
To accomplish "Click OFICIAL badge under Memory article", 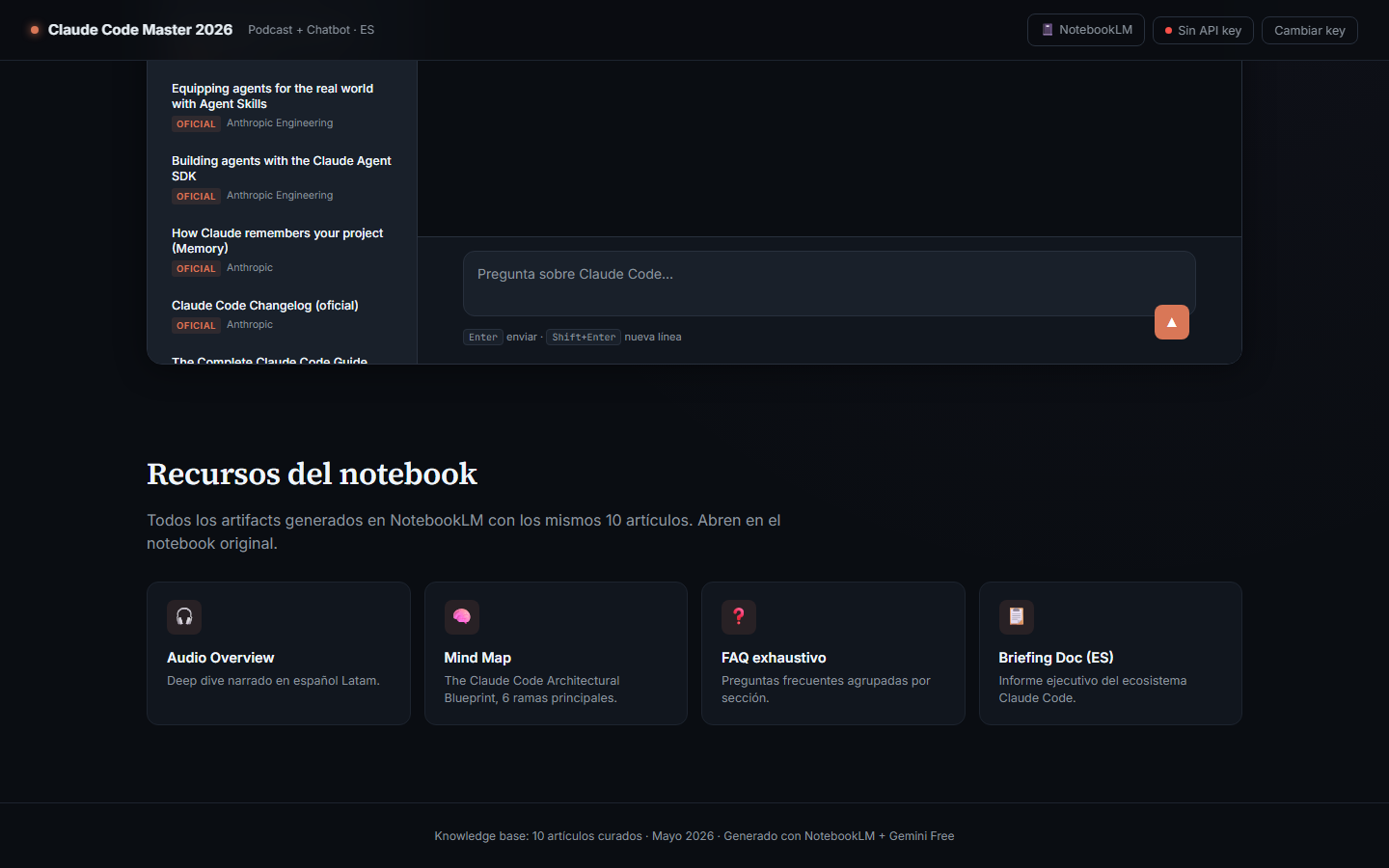I will (x=196, y=268).
